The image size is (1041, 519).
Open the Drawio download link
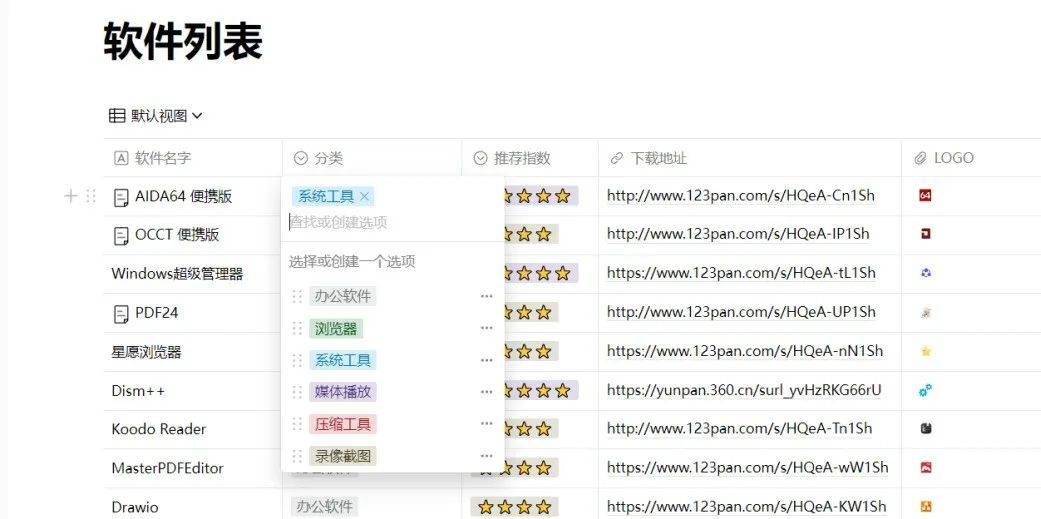coord(746,506)
